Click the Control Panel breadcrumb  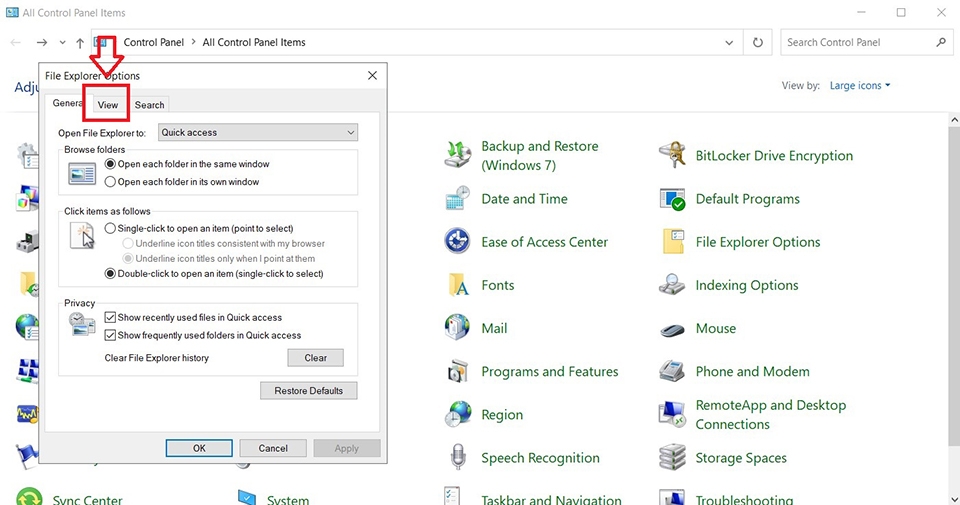coord(154,42)
